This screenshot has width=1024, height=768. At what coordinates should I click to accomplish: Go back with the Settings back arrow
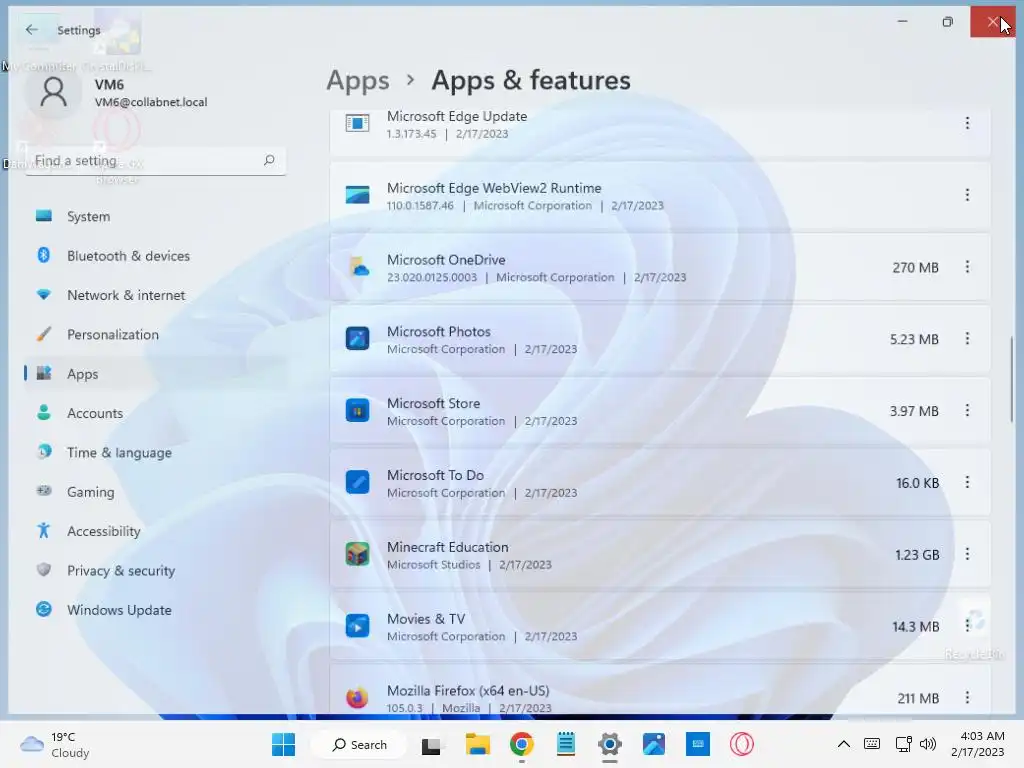click(x=31, y=29)
